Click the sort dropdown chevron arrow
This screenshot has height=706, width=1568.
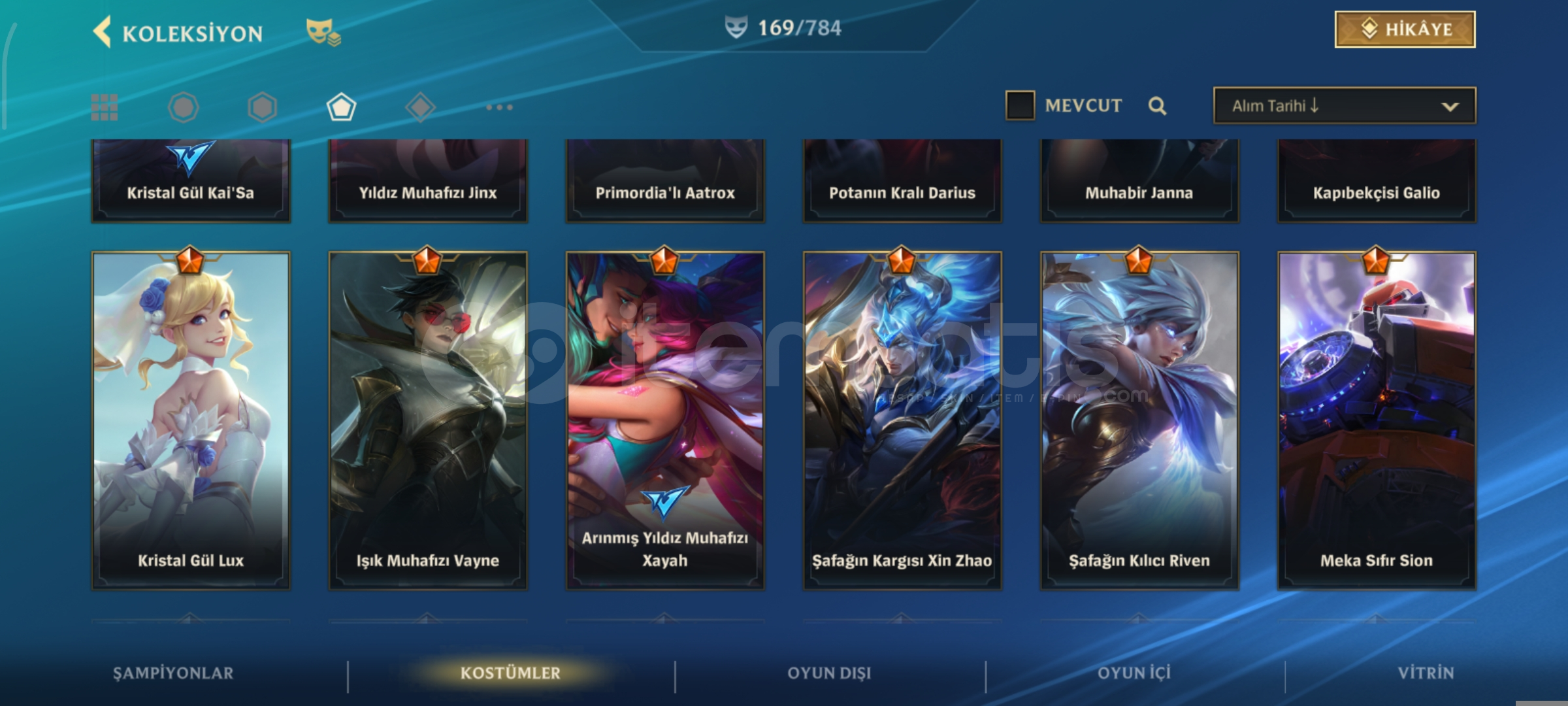click(1450, 107)
